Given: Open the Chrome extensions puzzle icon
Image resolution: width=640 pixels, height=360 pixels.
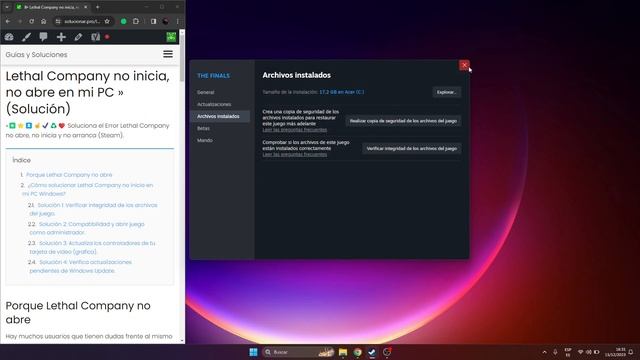Looking at the screenshot, I should coord(136,21).
